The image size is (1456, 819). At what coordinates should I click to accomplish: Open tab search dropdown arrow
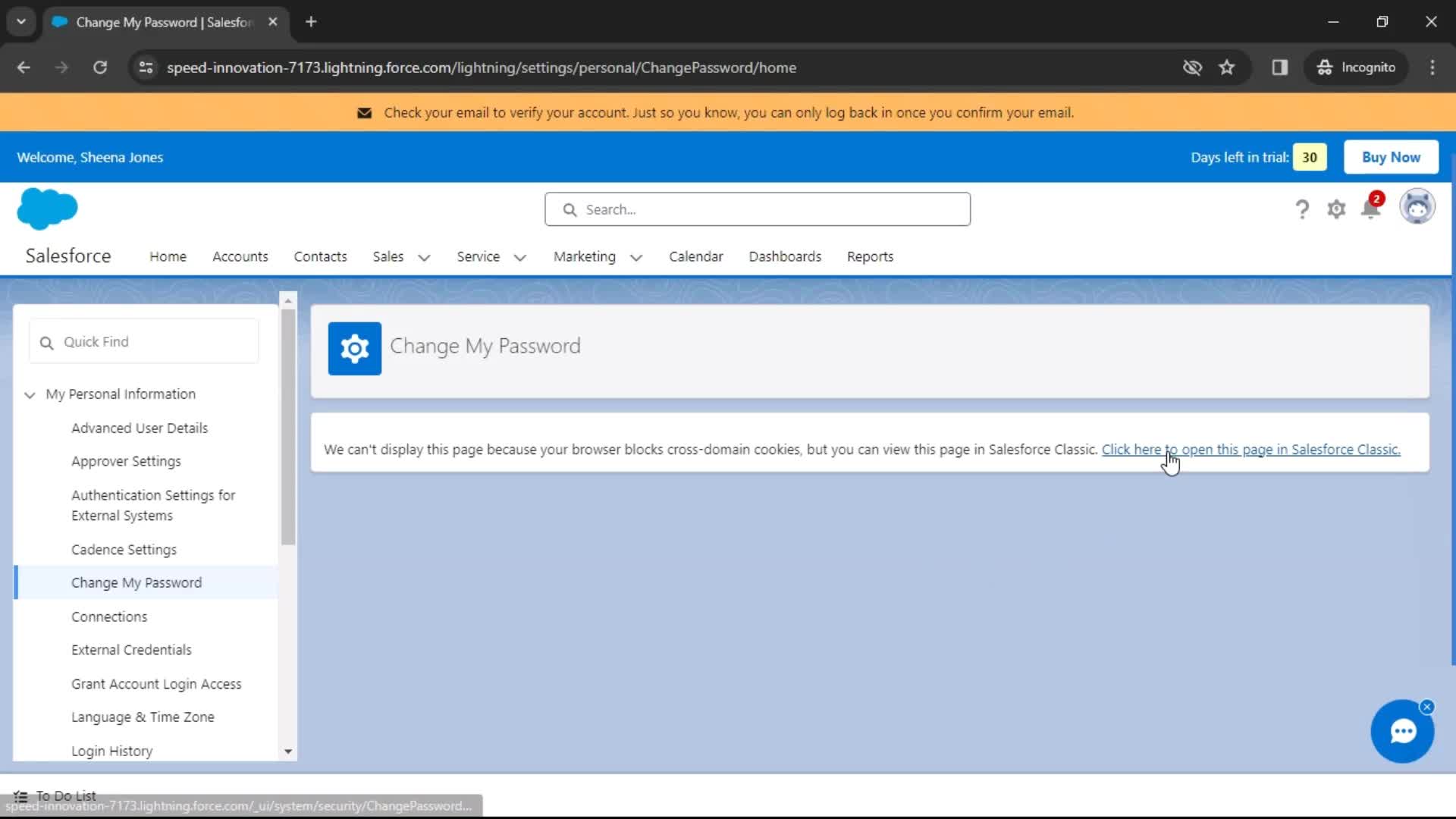(x=21, y=22)
